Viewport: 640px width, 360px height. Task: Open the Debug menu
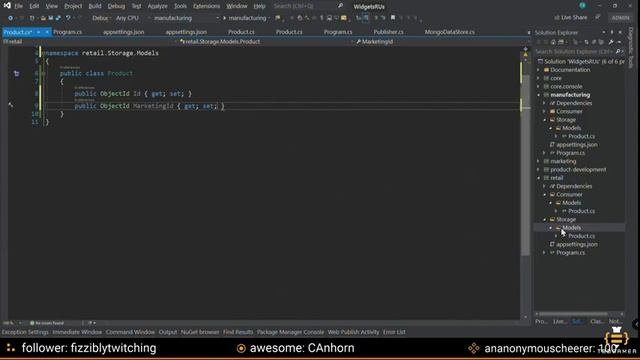tap(116, 6)
